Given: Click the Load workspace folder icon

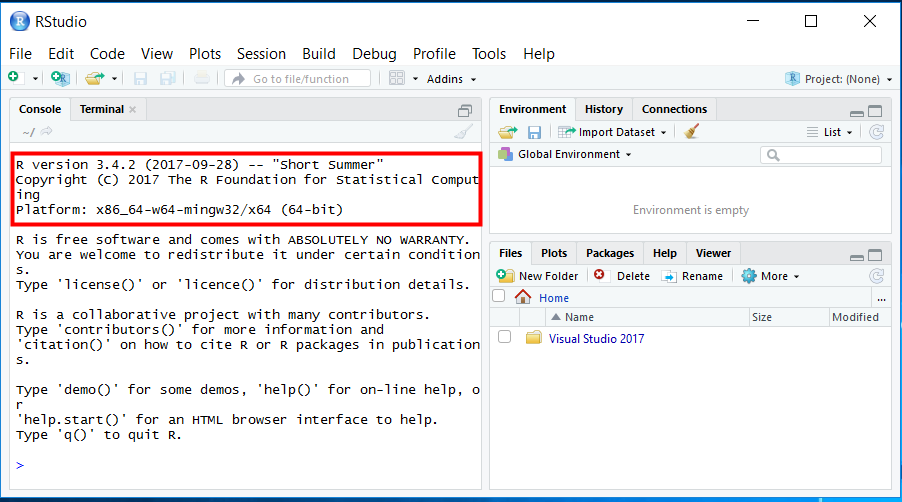Looking at the screenshot, I should [x=507, y=132].
